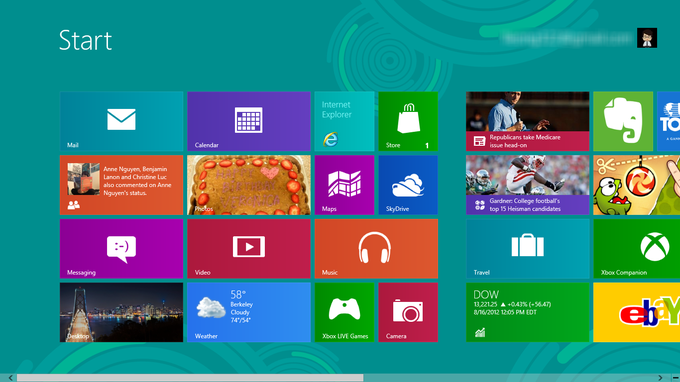Image resolution: width=680 pixels, height=382 pixels.
Task: Open the eBay tile
Action: (637, 312)
